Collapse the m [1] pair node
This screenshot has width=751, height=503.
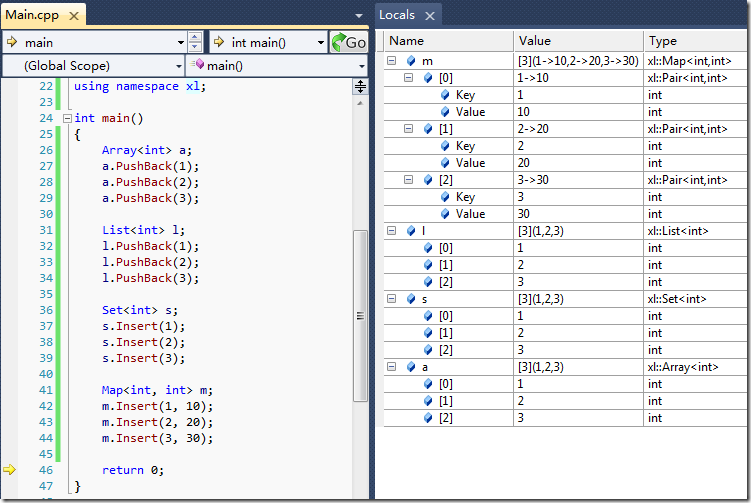coord(409,128)
